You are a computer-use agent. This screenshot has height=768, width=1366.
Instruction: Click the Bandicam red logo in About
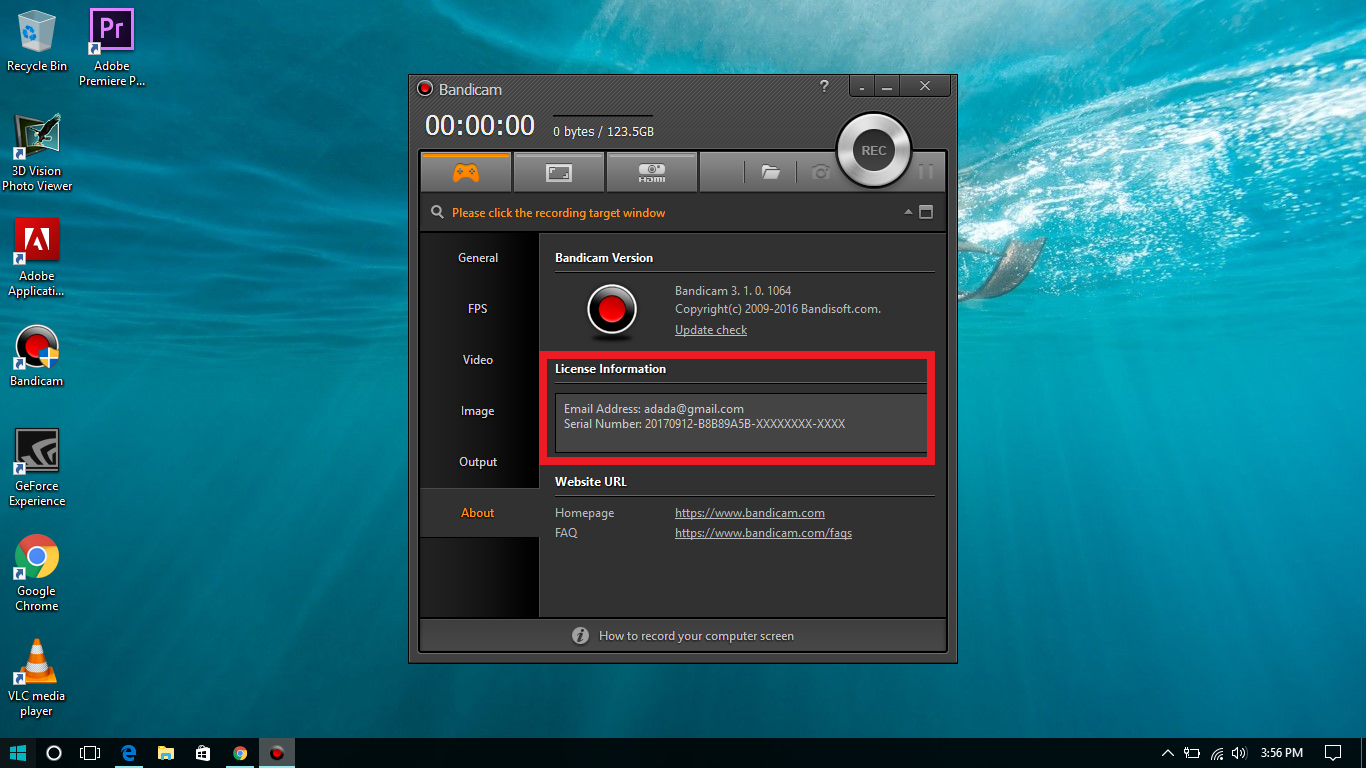click(611, 310)
